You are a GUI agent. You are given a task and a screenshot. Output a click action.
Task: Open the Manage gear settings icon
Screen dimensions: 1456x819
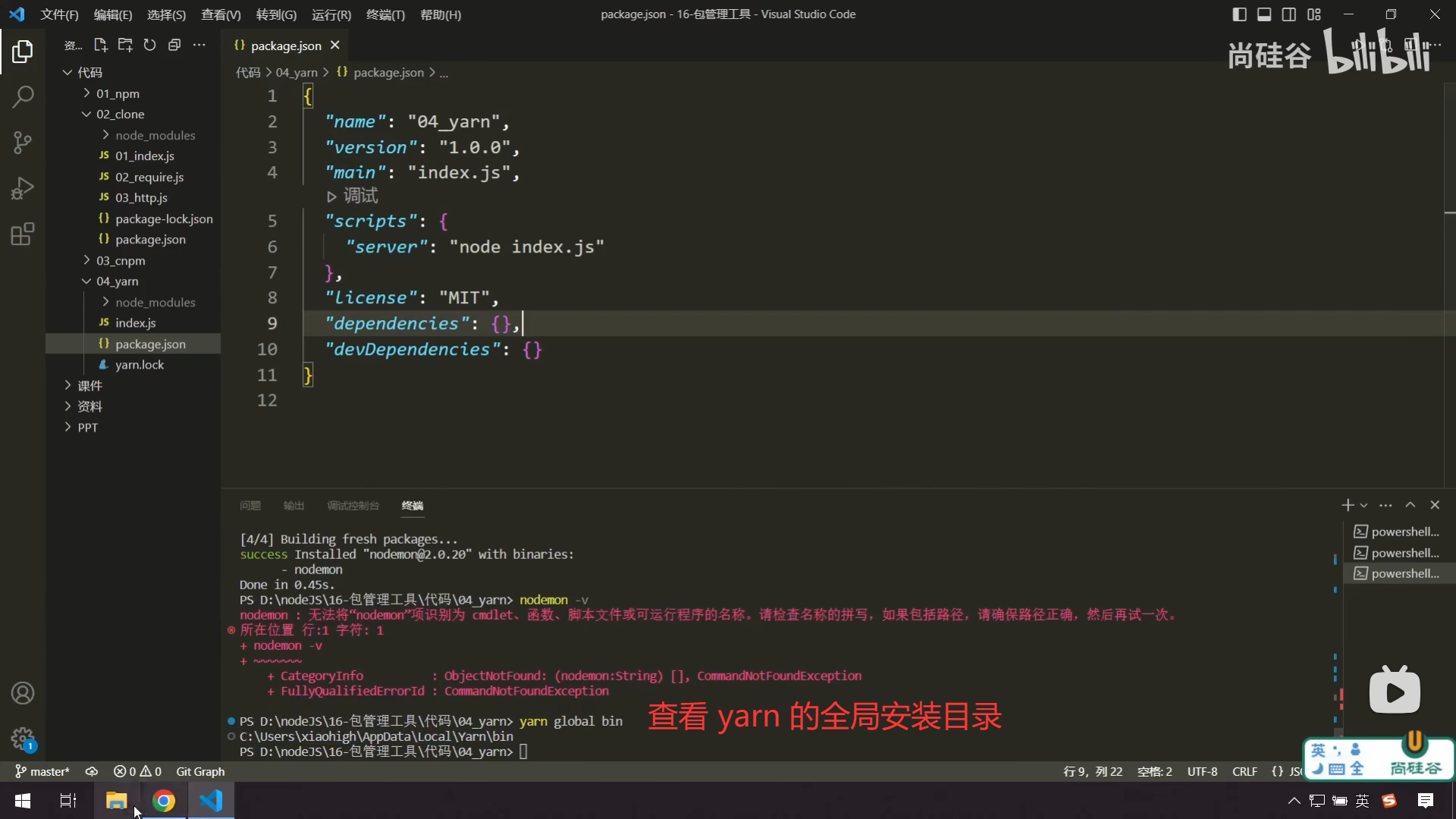23,738
